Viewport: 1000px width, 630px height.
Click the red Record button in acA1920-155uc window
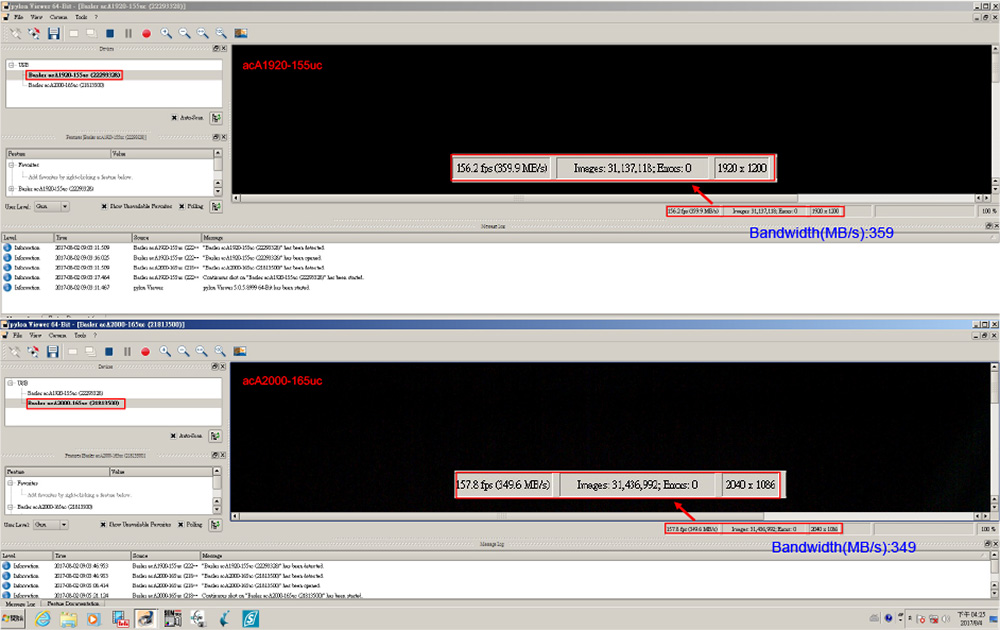[x=146, y=33]
